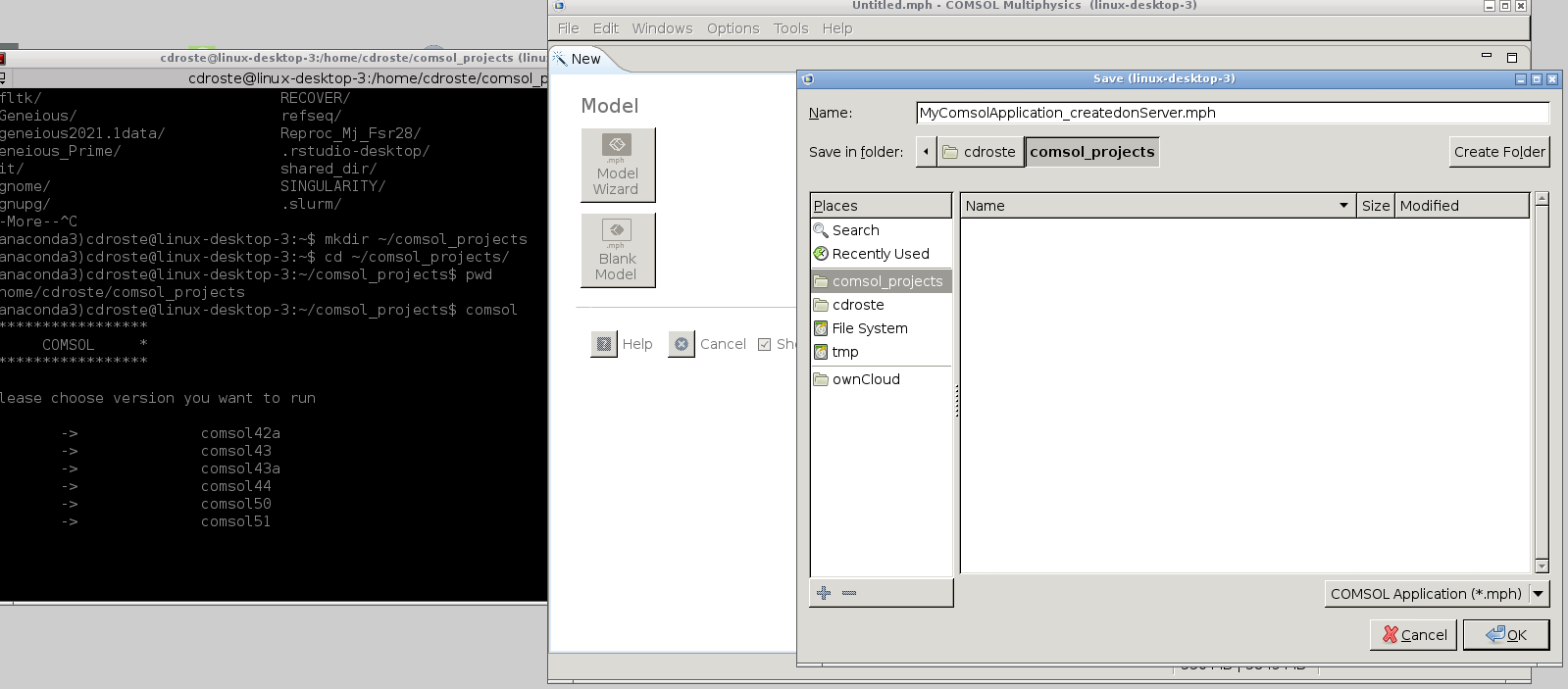Cancel the New model page

708,344
